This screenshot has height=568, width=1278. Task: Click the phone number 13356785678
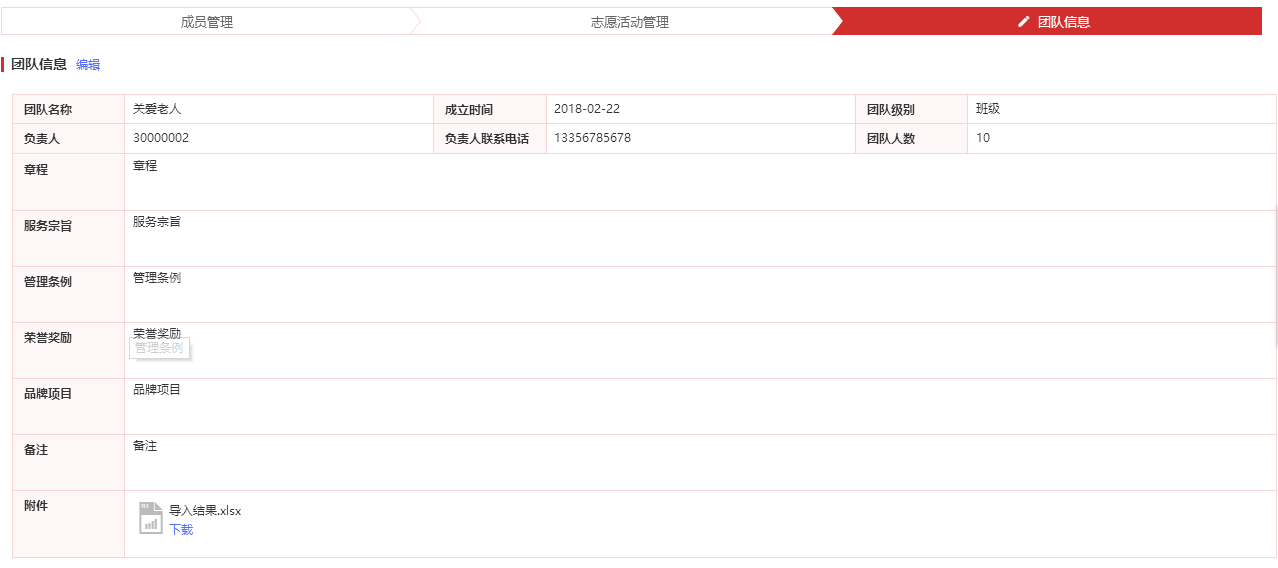(593, 138)
